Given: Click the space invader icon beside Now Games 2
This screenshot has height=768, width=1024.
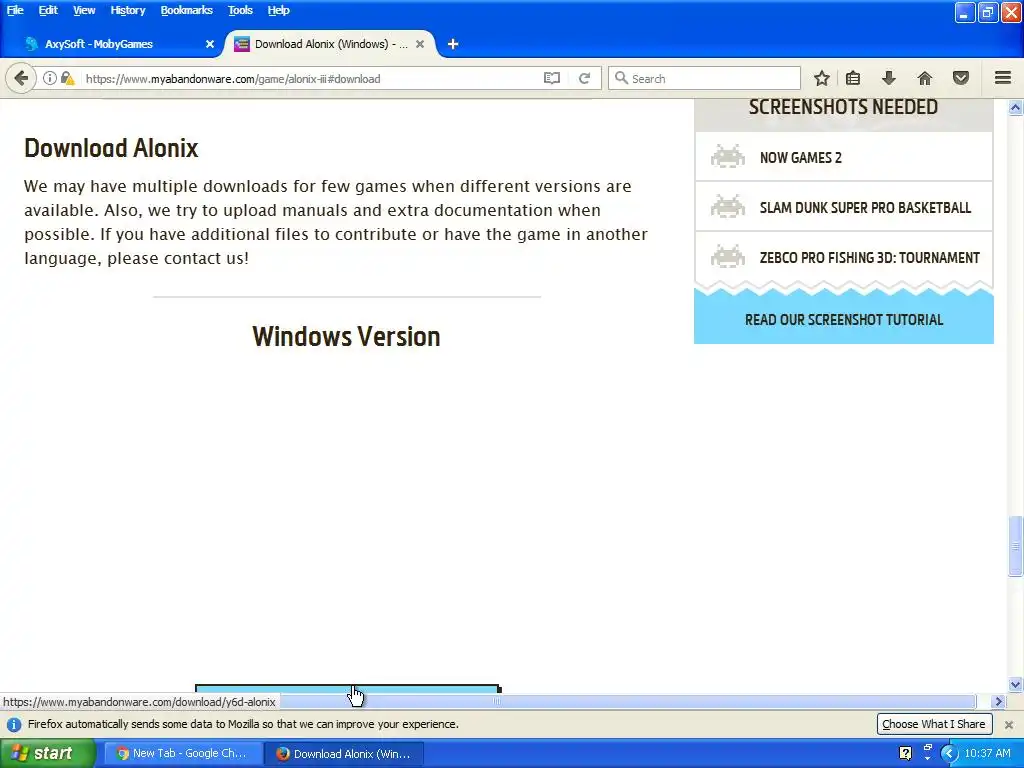Looking at the screenshot, I should click(728, 157).
